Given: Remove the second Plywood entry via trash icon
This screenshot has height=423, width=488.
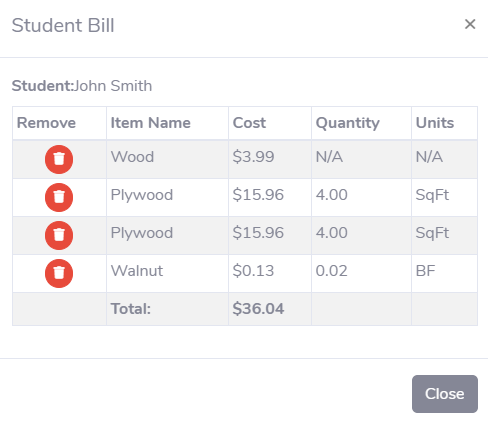Looking at the screenshot, I should tap(59, 235).
